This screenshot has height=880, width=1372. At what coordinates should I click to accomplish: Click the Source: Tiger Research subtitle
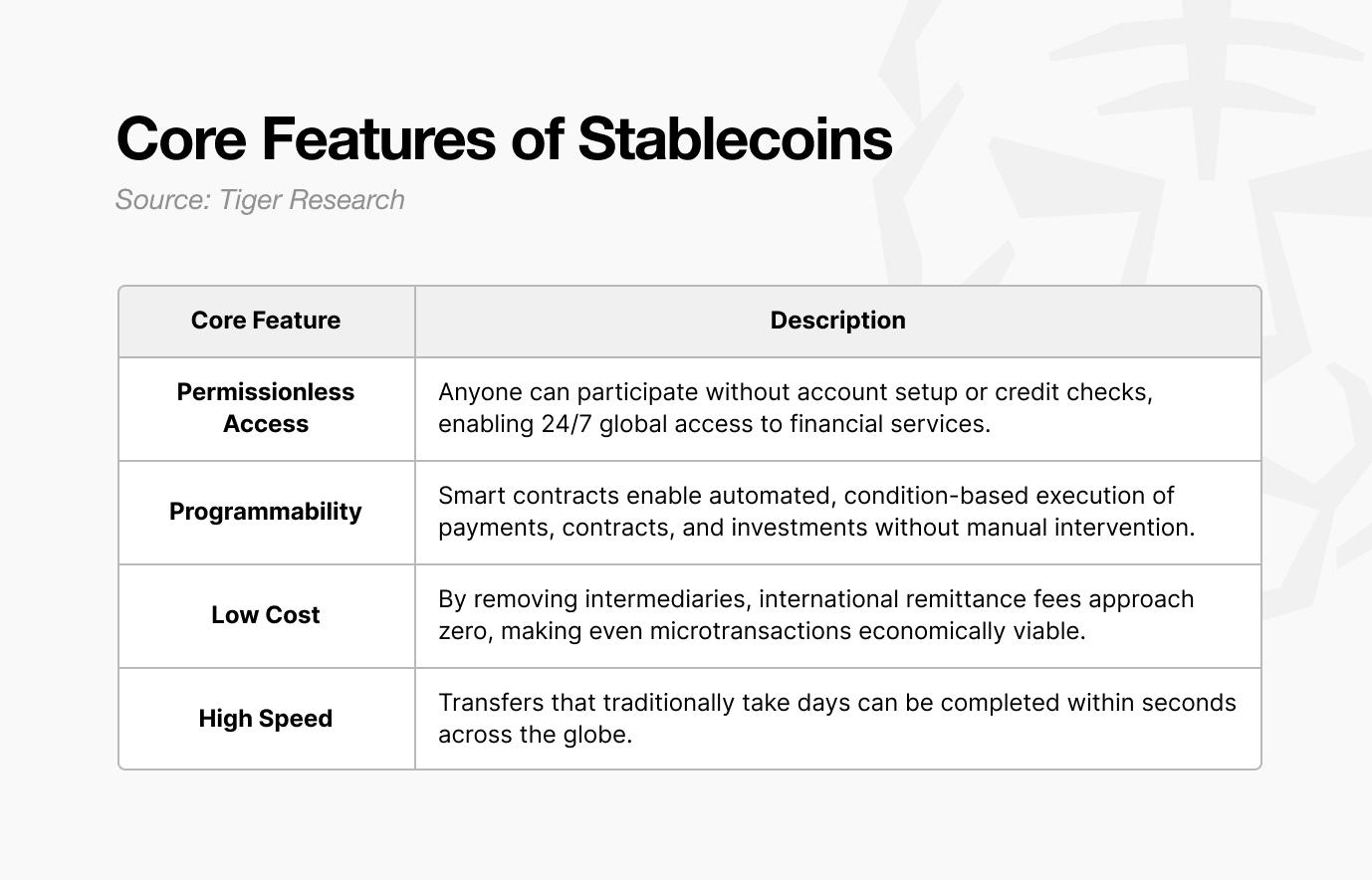(x=260, y=200)
